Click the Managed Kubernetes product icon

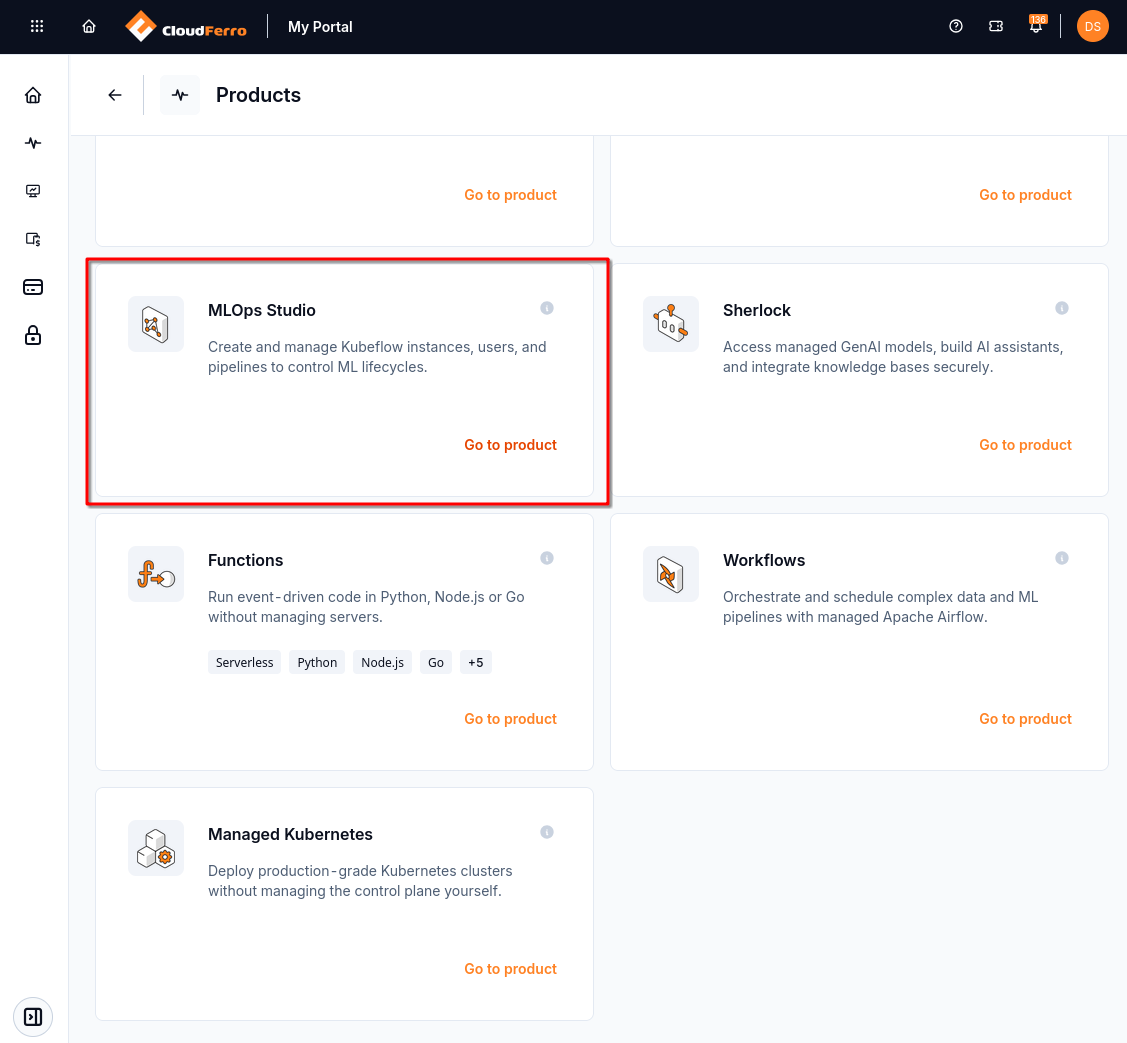point(156,848)
